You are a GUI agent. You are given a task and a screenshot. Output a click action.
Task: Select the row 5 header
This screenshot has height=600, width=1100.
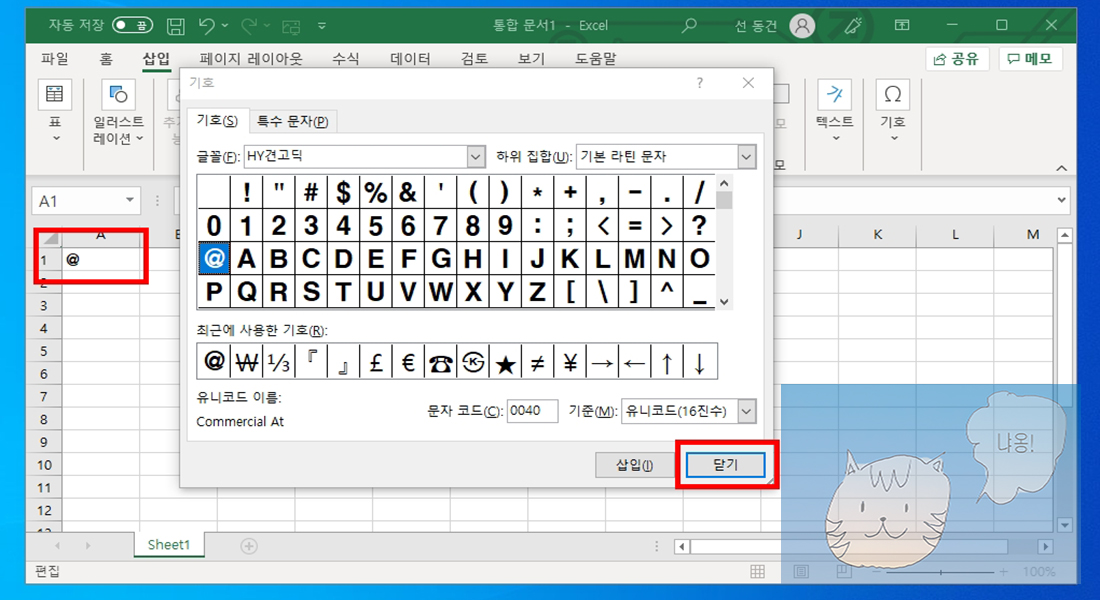(43, 351)
